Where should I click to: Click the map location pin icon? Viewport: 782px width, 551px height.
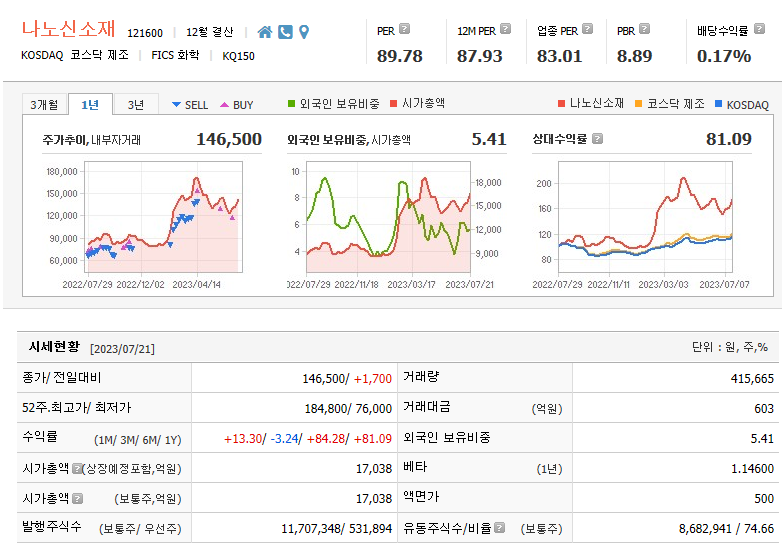(x=304, y=32)
